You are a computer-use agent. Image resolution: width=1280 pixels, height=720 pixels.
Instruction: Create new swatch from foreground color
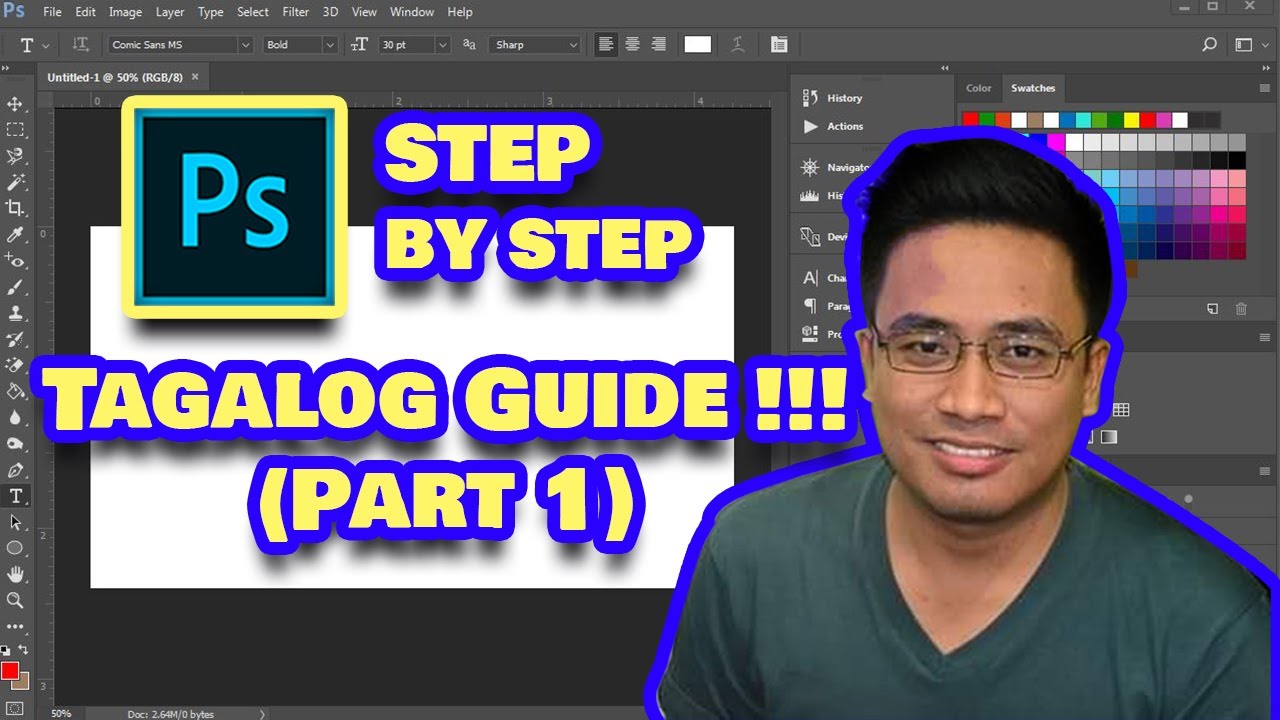pyautogui.click(x=1212, y=310)
